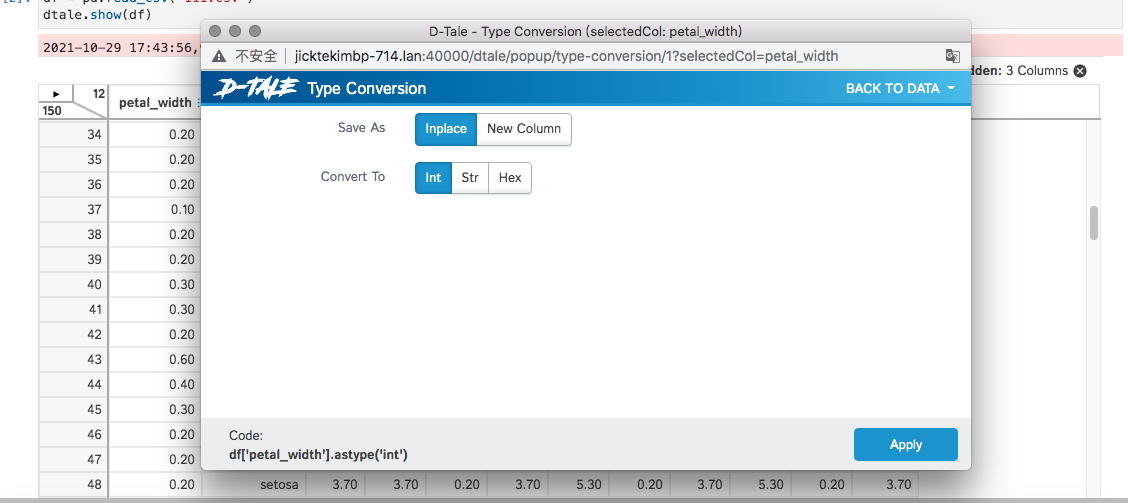
Task: Click the 0.10 petal_width value in row 37
Action: pyautogui.click(x=183, y=209)
